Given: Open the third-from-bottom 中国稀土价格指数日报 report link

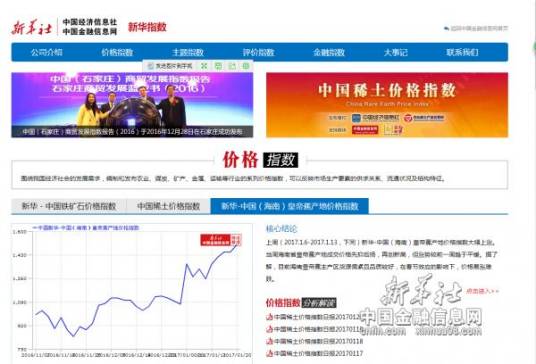Looking at the screenshot, I should coord(318,329).
